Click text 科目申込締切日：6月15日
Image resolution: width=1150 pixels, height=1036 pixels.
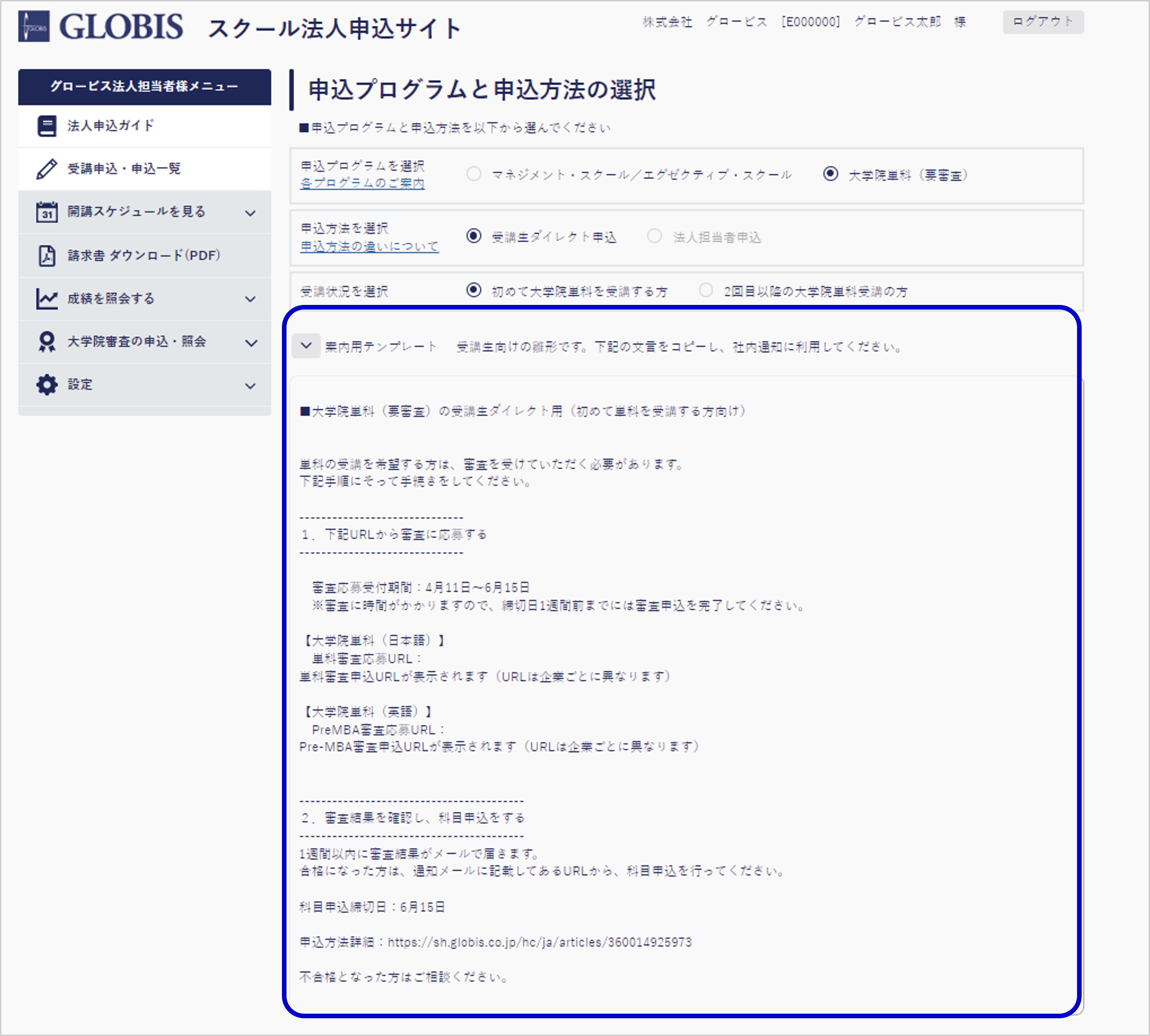pos(372,907)
